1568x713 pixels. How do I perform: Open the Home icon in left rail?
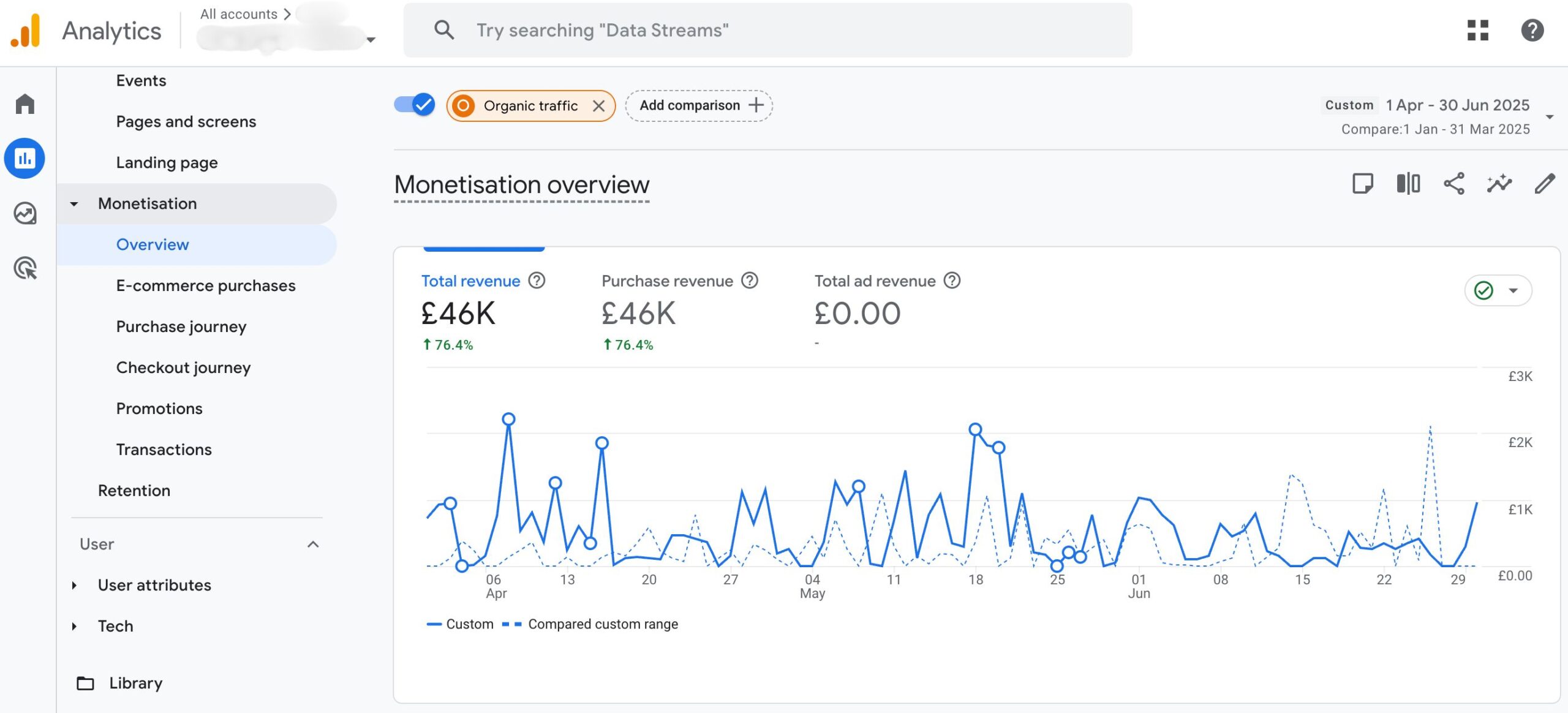[25, 104]
